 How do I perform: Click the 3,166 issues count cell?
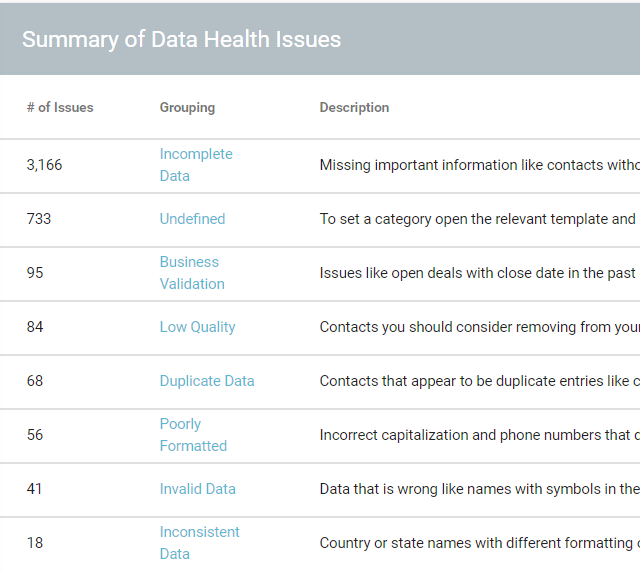[x=44, y=165]
